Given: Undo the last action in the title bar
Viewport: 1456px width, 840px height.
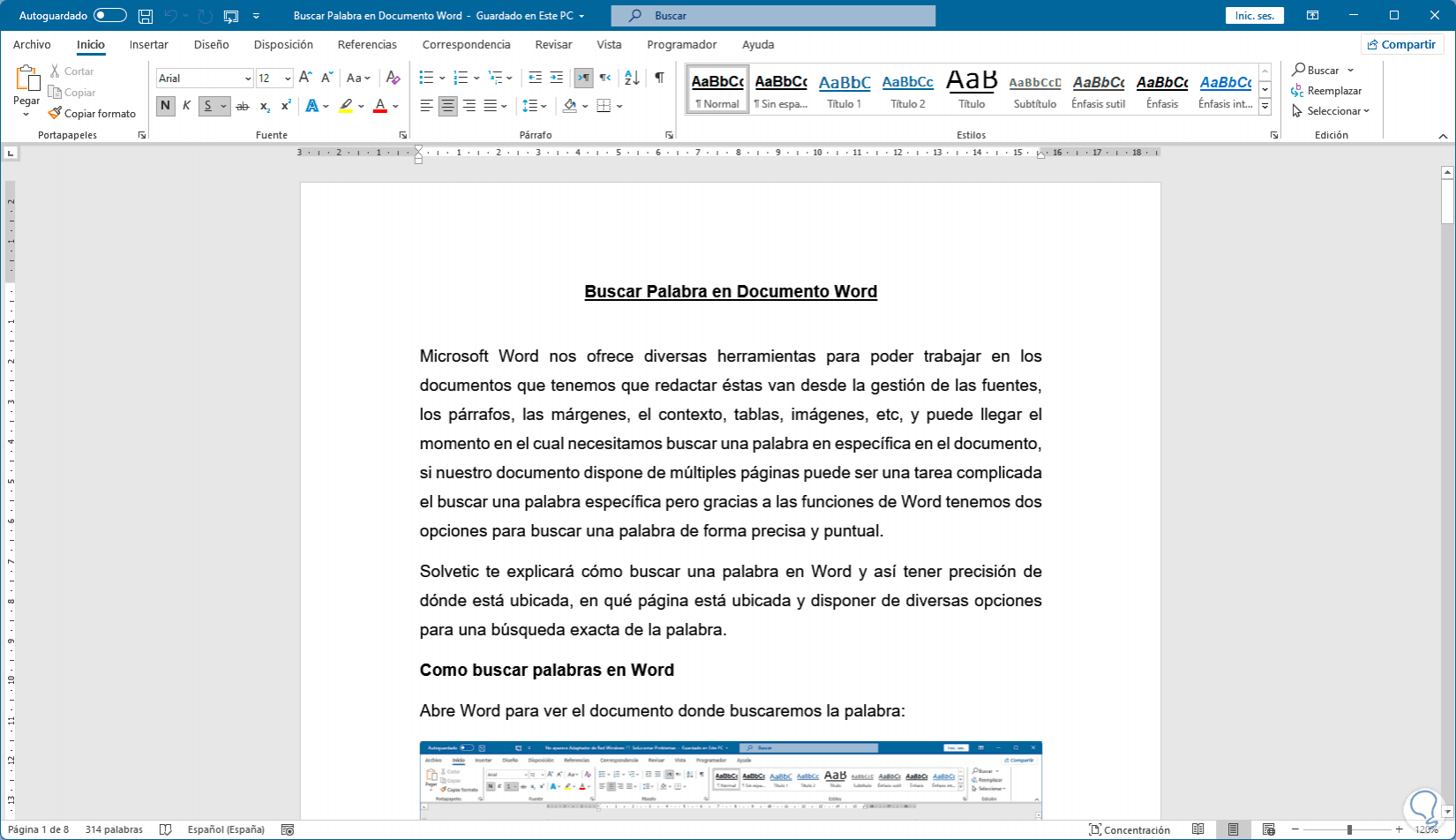Looking at the screenshot, I should (171, 16).
